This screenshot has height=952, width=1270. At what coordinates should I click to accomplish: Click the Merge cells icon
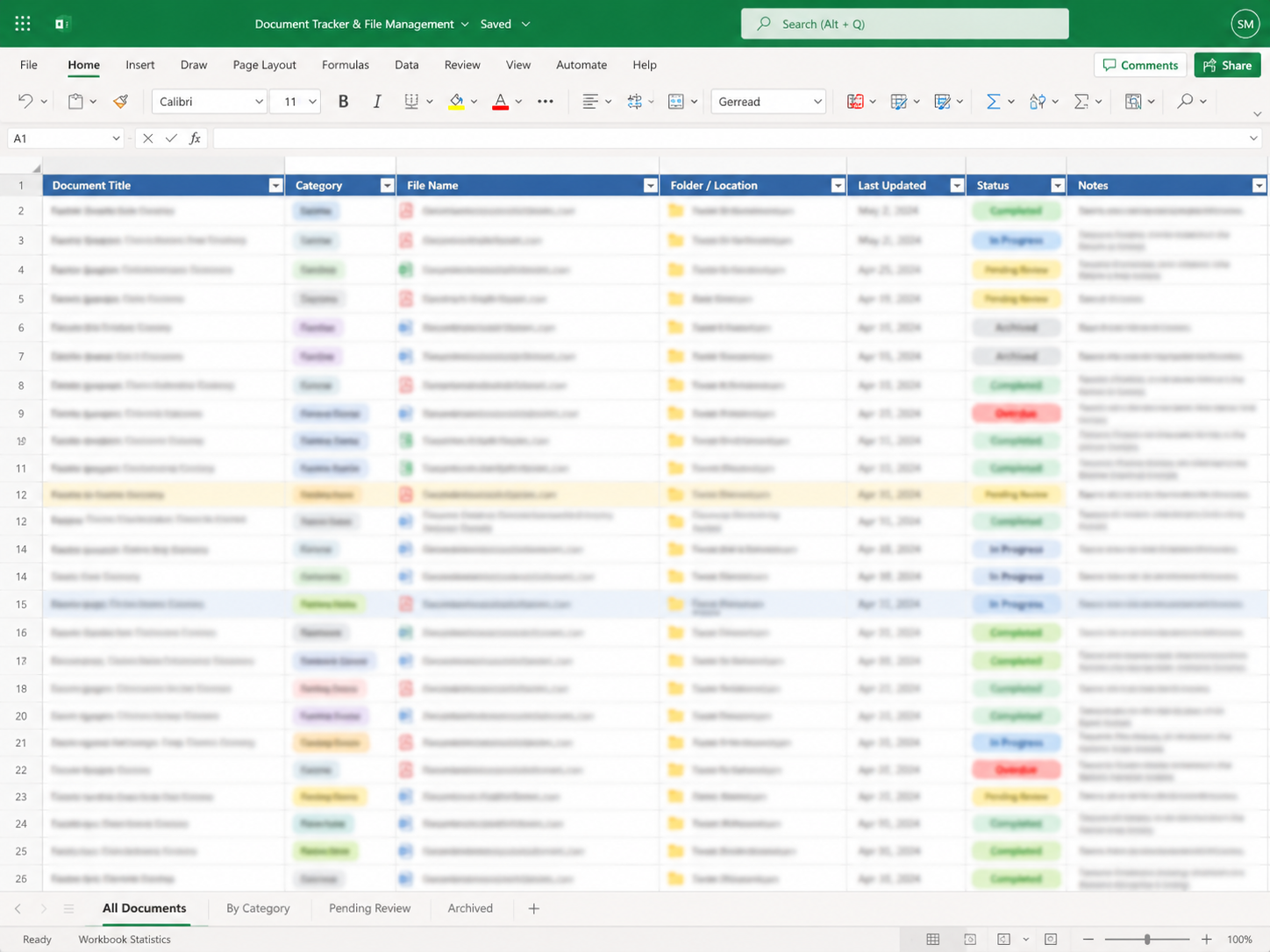[x=676, y=102]
